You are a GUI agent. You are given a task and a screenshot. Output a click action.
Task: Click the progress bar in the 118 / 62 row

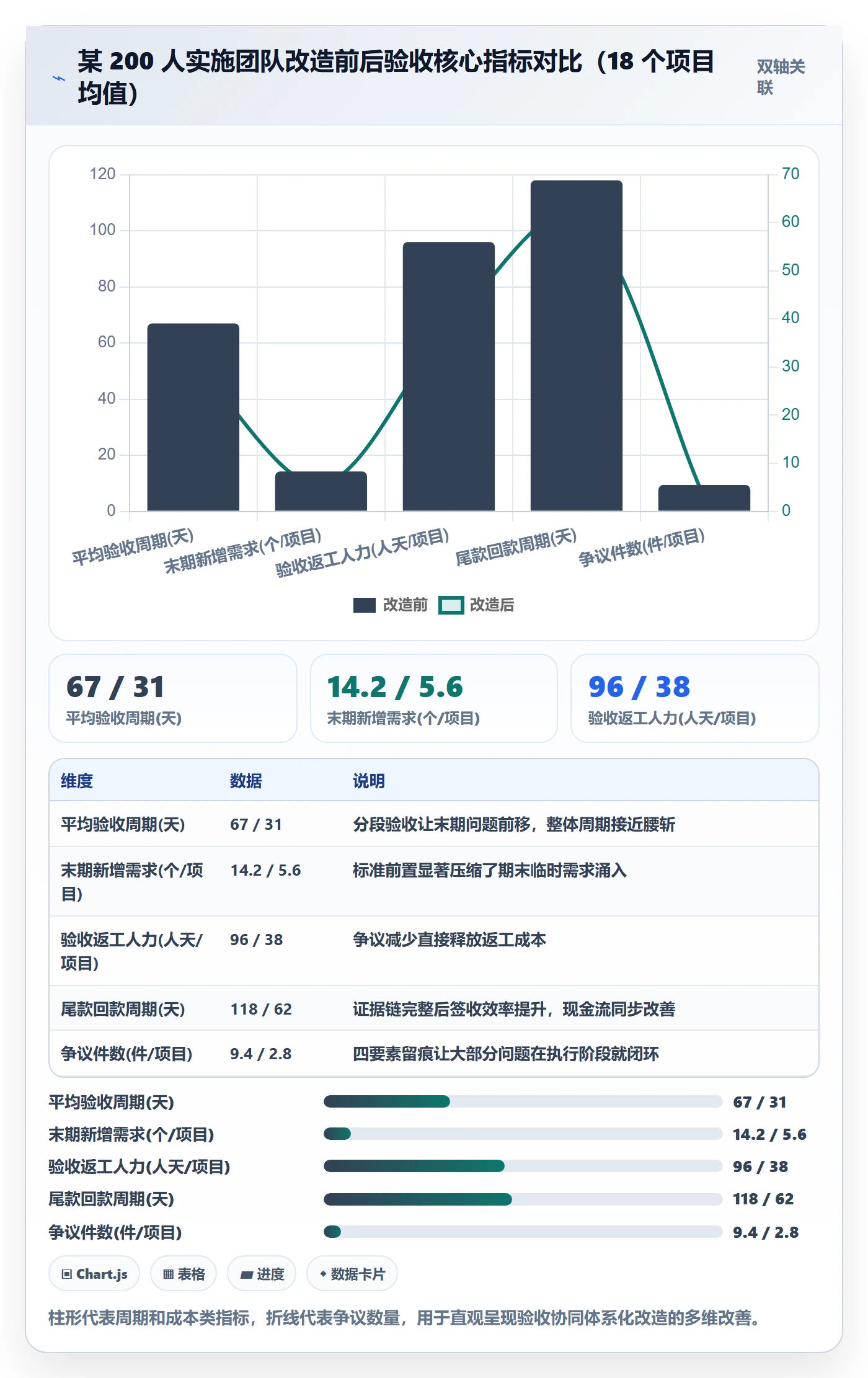pyautogui.click(x=523, y=1199)
